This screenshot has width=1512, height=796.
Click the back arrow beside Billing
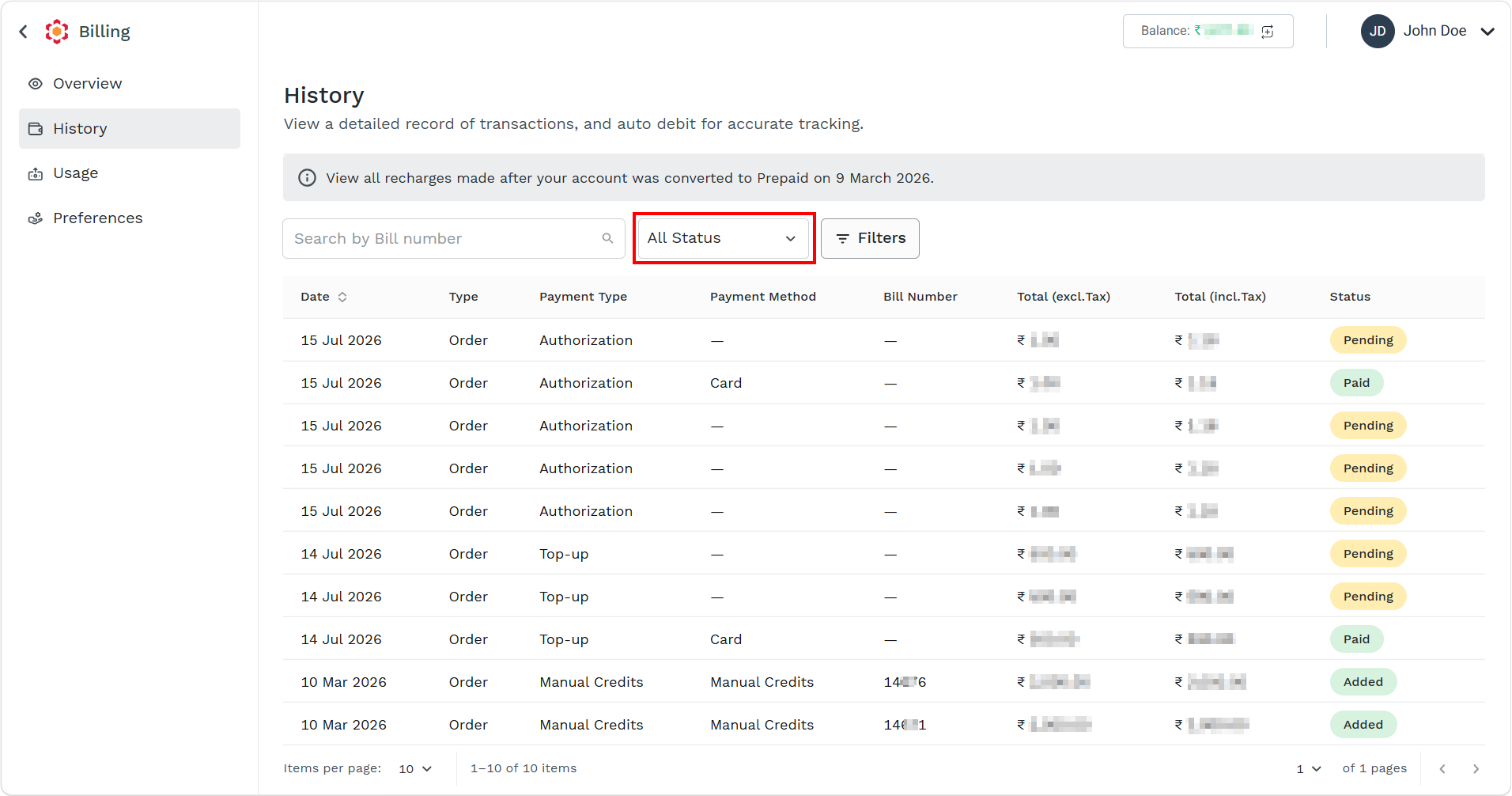pyautogui.click(x=24, y=32)
